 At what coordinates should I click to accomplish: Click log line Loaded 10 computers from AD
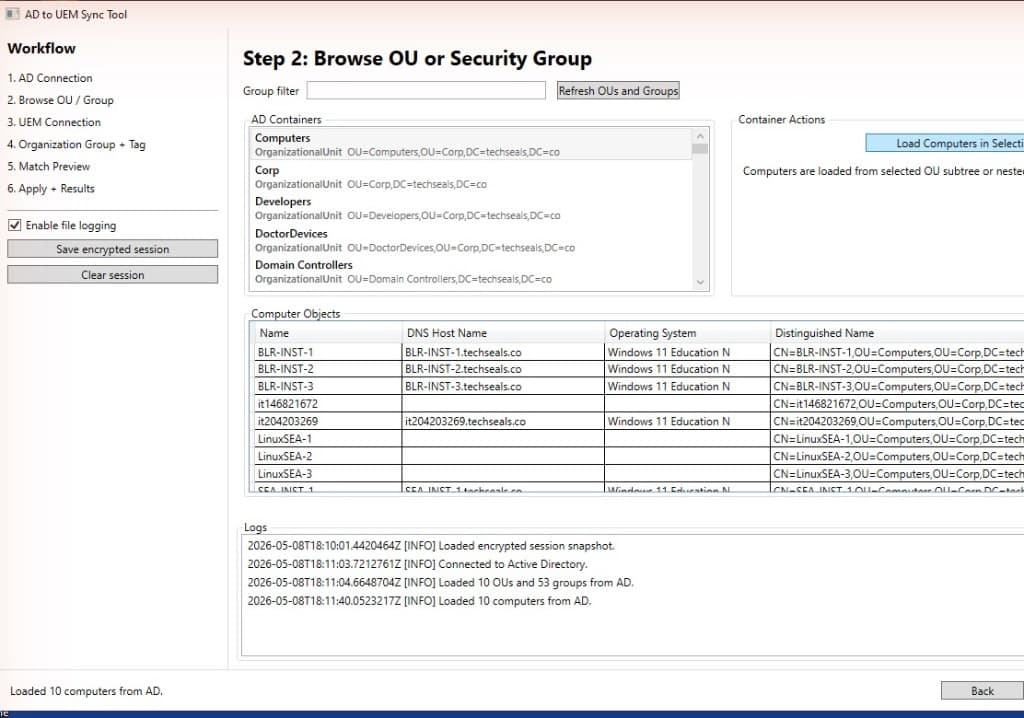419,601
